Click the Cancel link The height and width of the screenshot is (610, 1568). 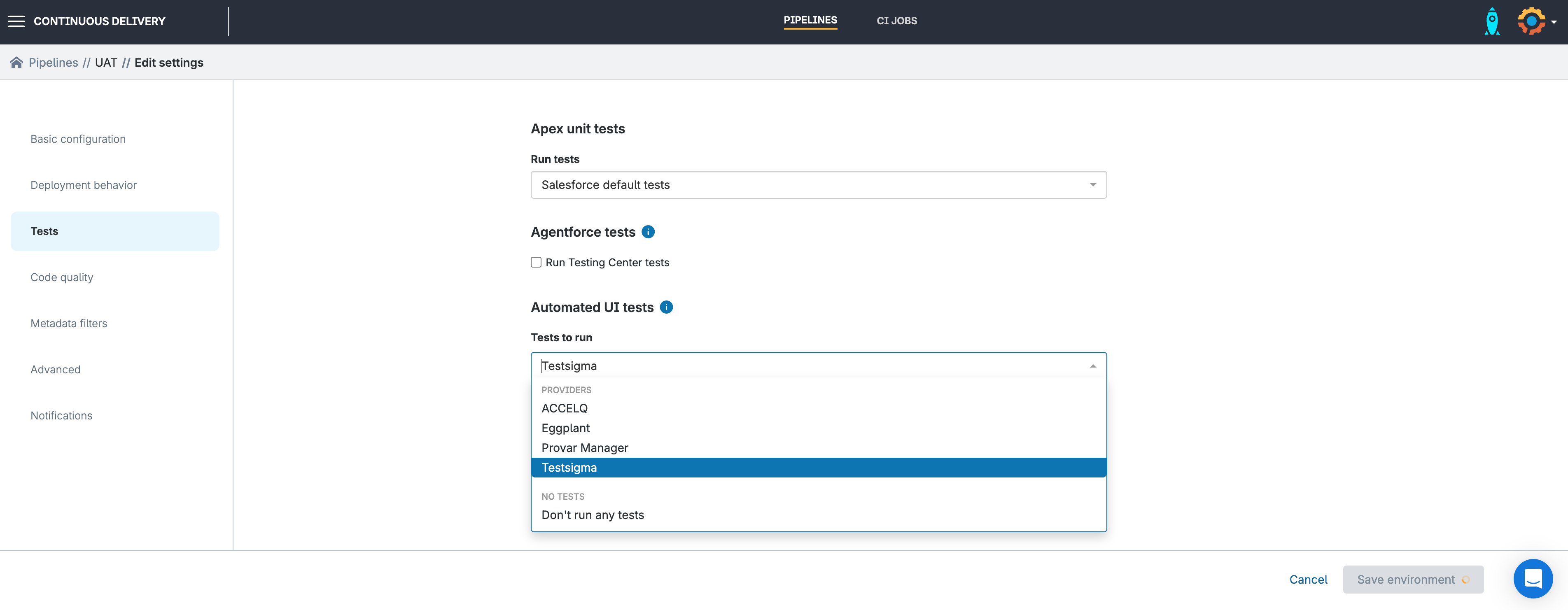pyautogui.click(x=1309, y=579)
